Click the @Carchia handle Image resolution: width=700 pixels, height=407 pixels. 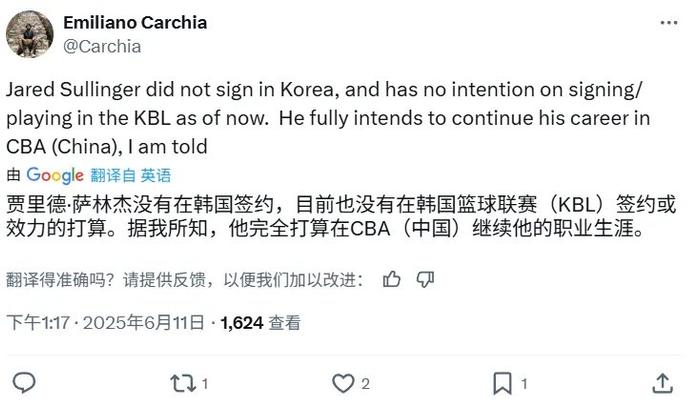pyautogui.click(x=102, y=46)
